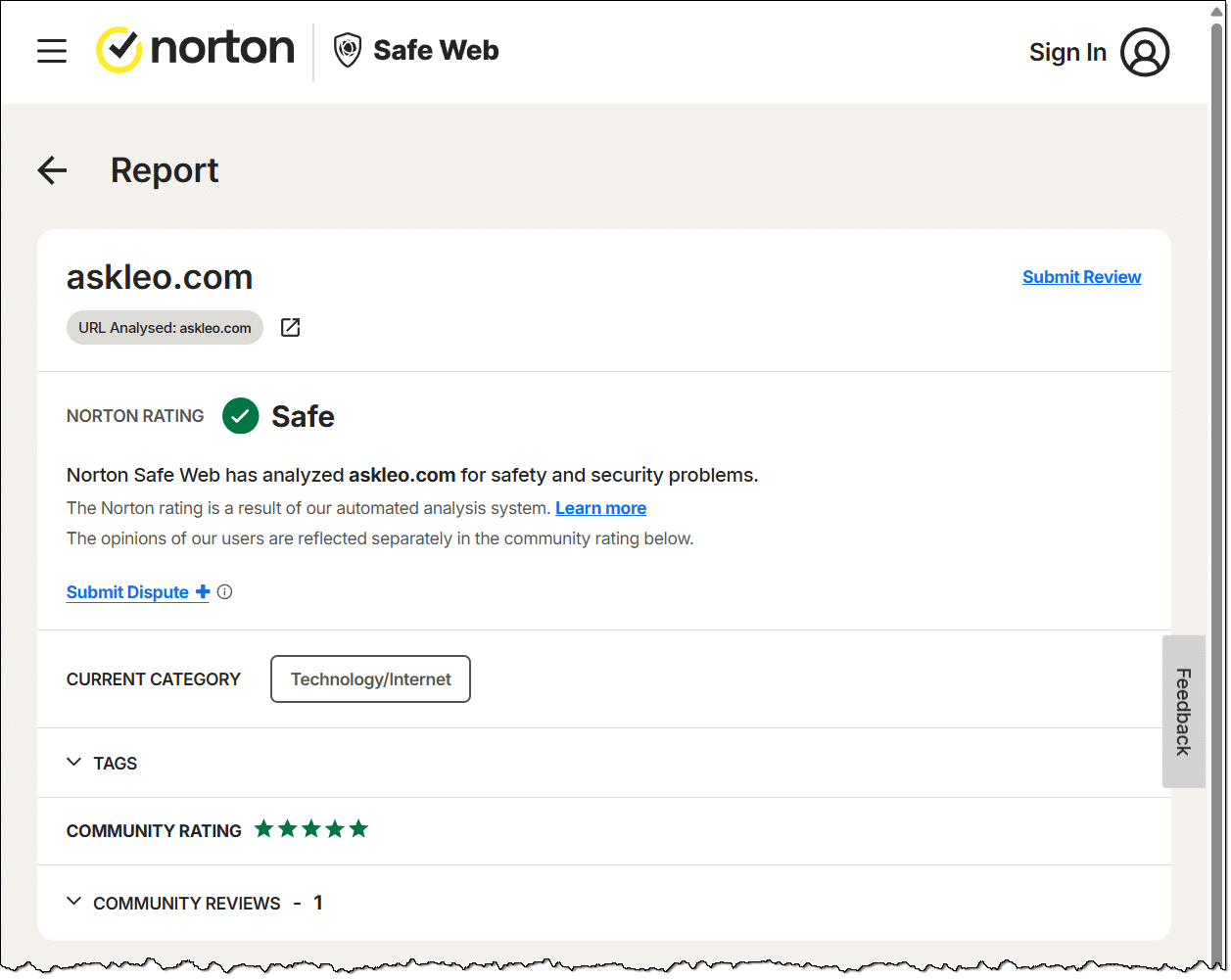Image resolution: width=1231 pixels, height=980 pixels.
Task: Click the Safe Web title text
Action: tap(436, 50)
